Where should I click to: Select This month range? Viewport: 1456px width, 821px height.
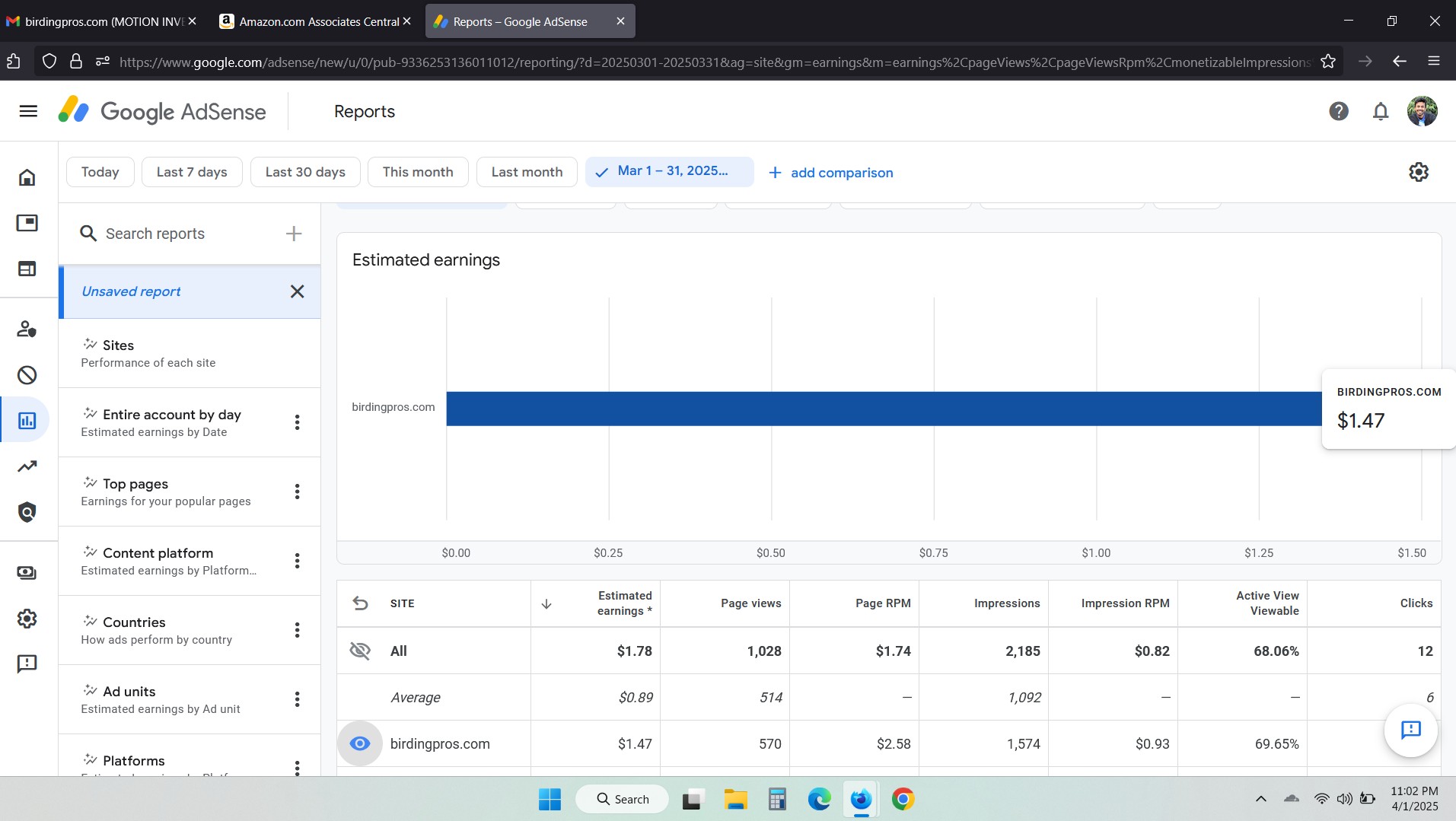[x=418, y=172]
